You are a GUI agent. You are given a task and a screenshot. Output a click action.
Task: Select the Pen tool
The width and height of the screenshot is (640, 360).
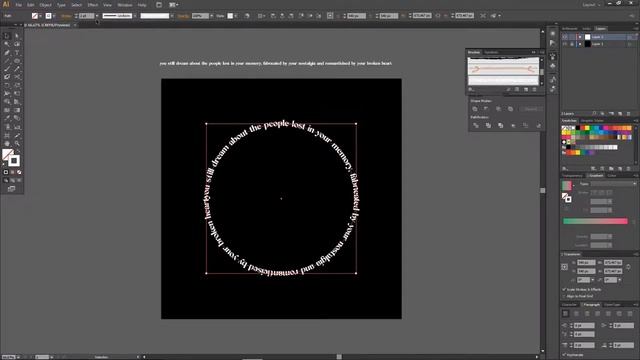pyautogui.click(x=7, y=52)
